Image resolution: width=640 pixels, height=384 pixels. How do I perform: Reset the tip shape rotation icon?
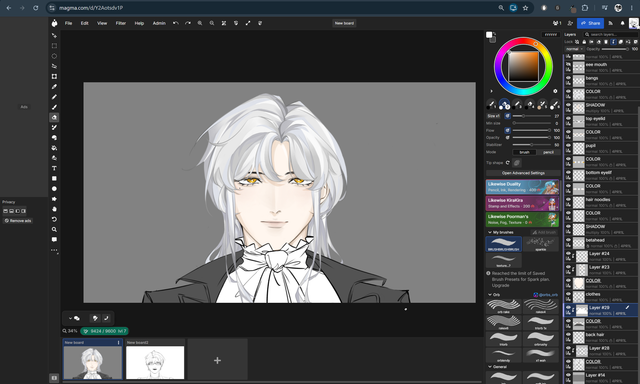508,163
